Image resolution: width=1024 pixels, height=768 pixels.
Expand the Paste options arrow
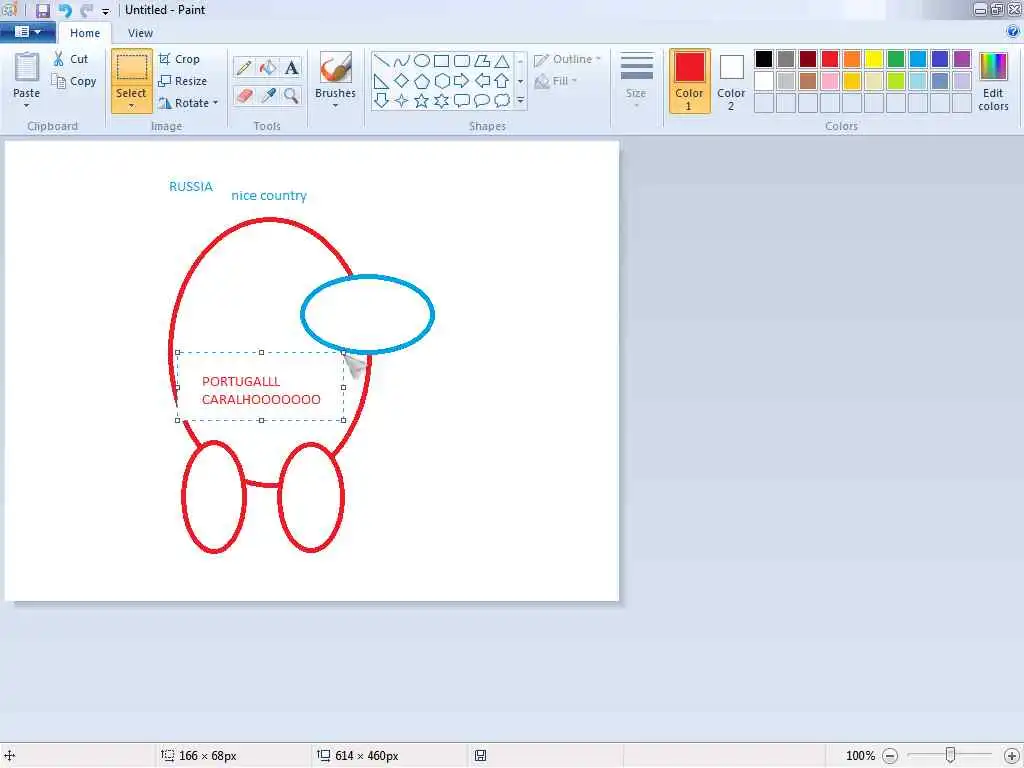[27, 105]
